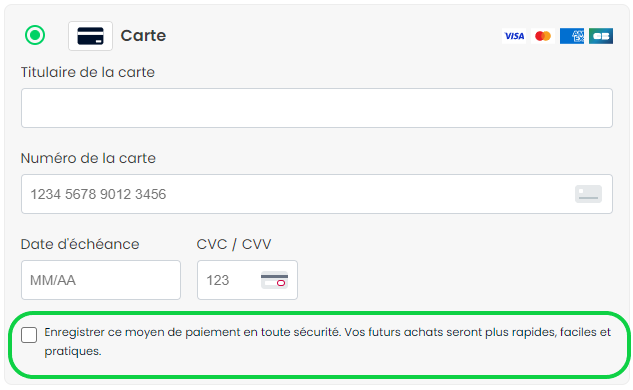Click the word pratiques in the save text
Image resolution: width=633 pixels, height=390 pixels.
coord(73,351)
